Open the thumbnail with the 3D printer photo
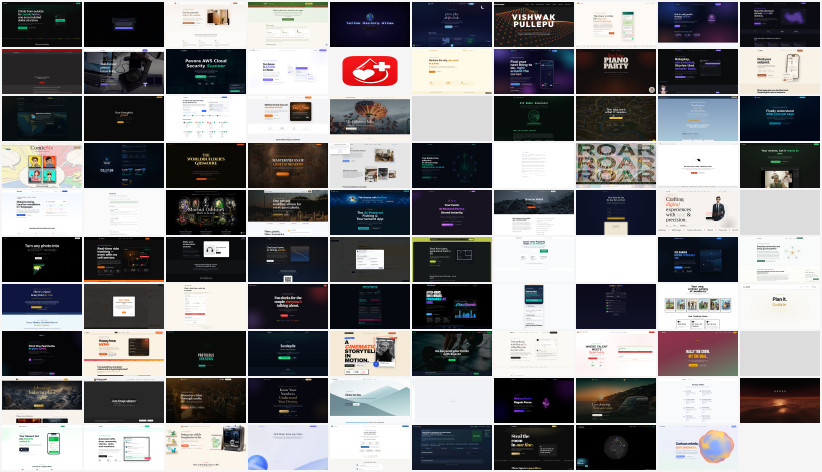Screen dimensions: 822x472 pos(206,447)
